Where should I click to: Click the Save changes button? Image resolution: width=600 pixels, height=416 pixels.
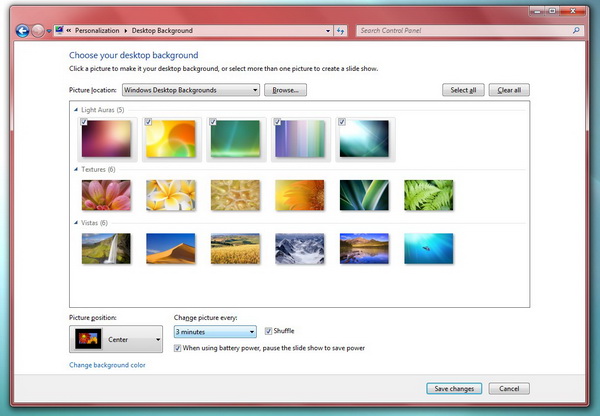click(x=453, y=388)
